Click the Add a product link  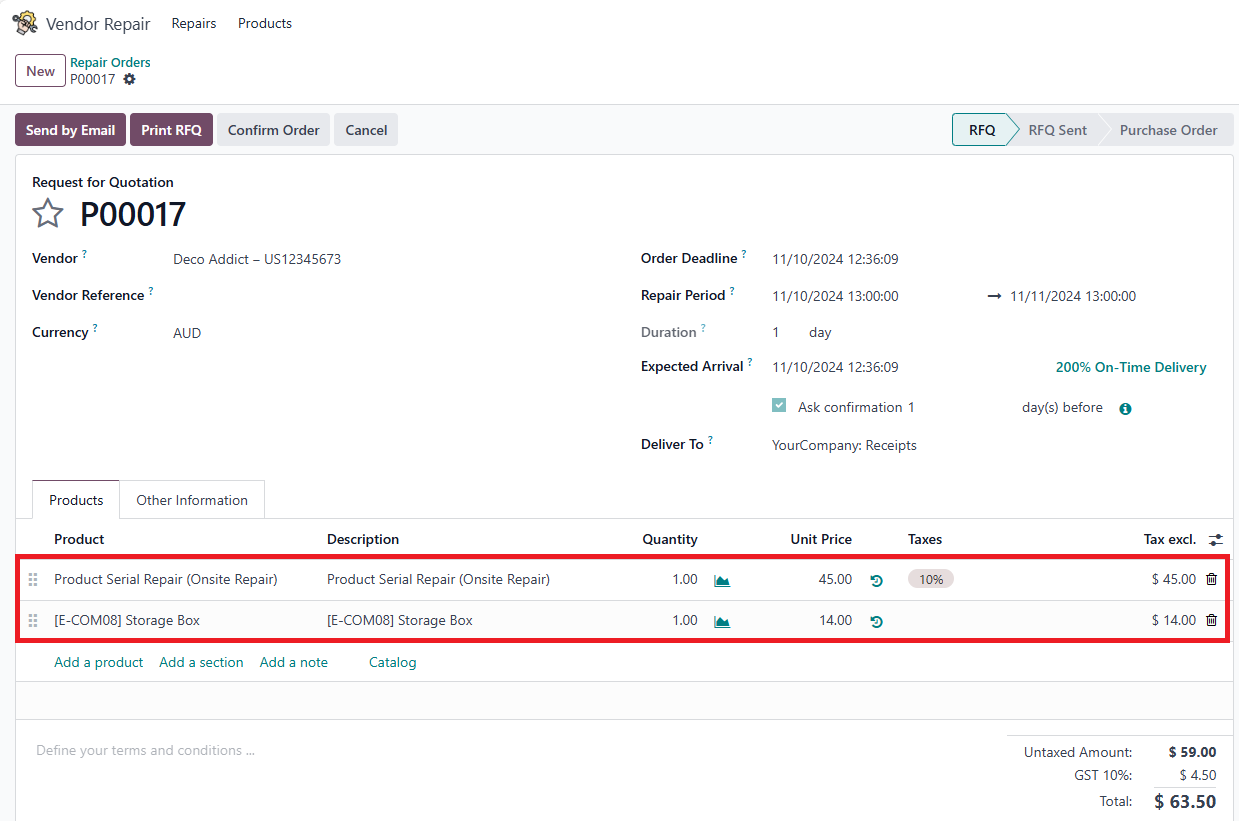click(x=98, y=662)
